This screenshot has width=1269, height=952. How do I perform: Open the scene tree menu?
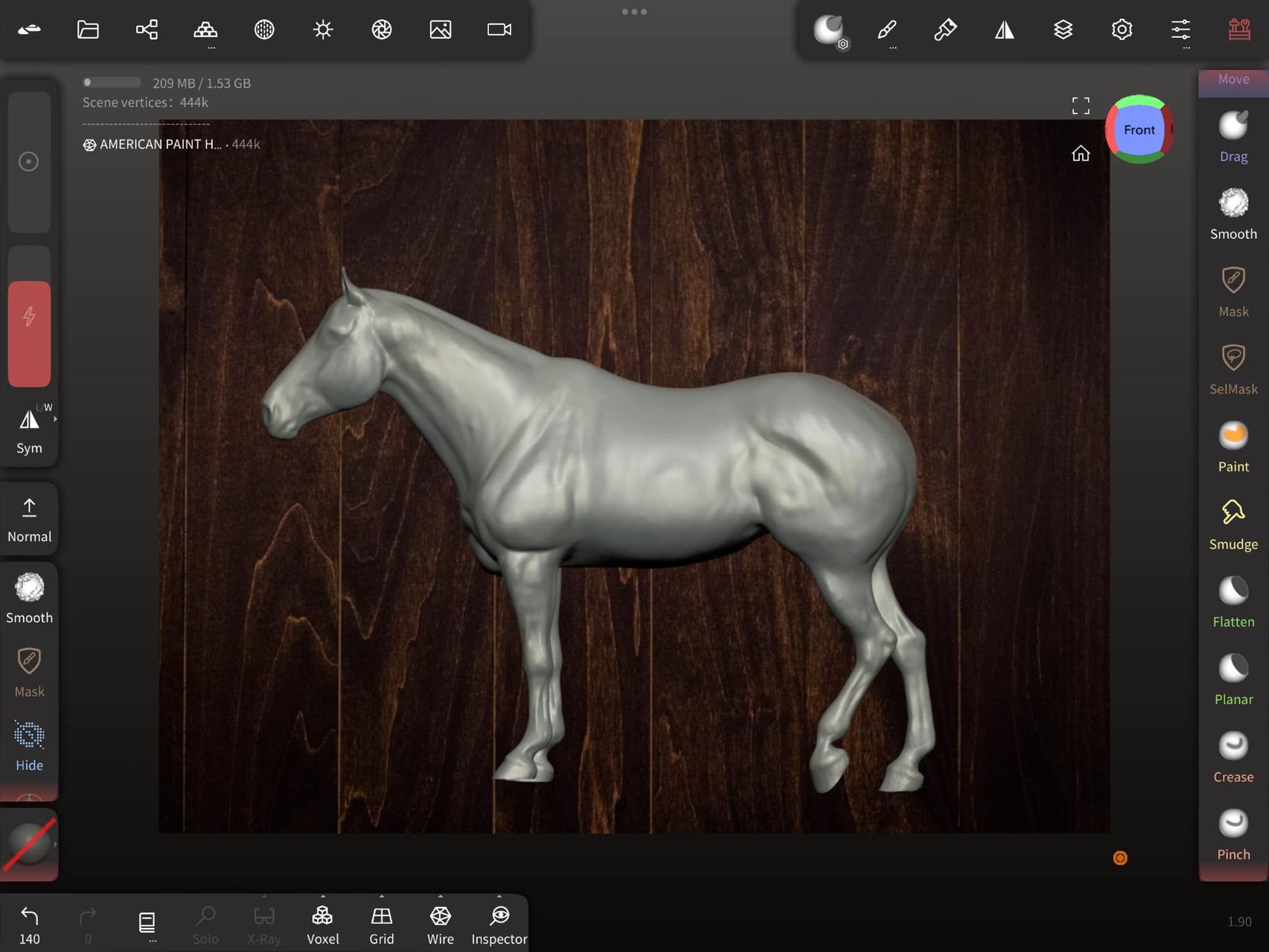tap(147, 29)
